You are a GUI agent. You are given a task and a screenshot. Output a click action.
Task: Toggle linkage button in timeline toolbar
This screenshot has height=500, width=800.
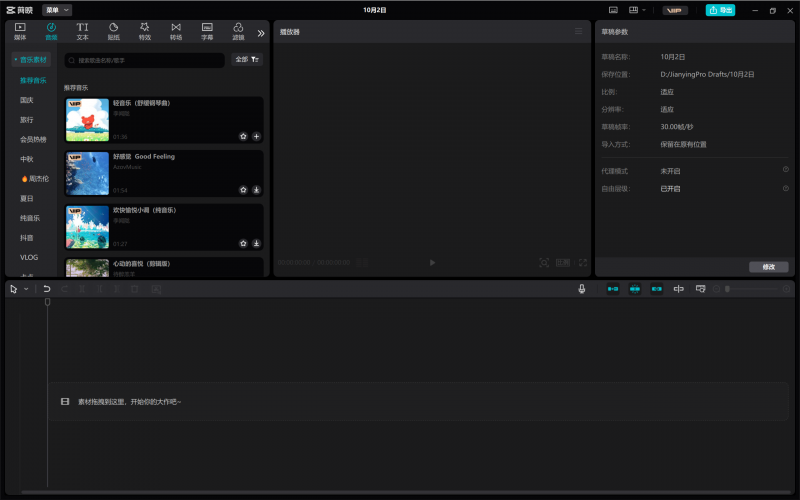tap(657, 289)
